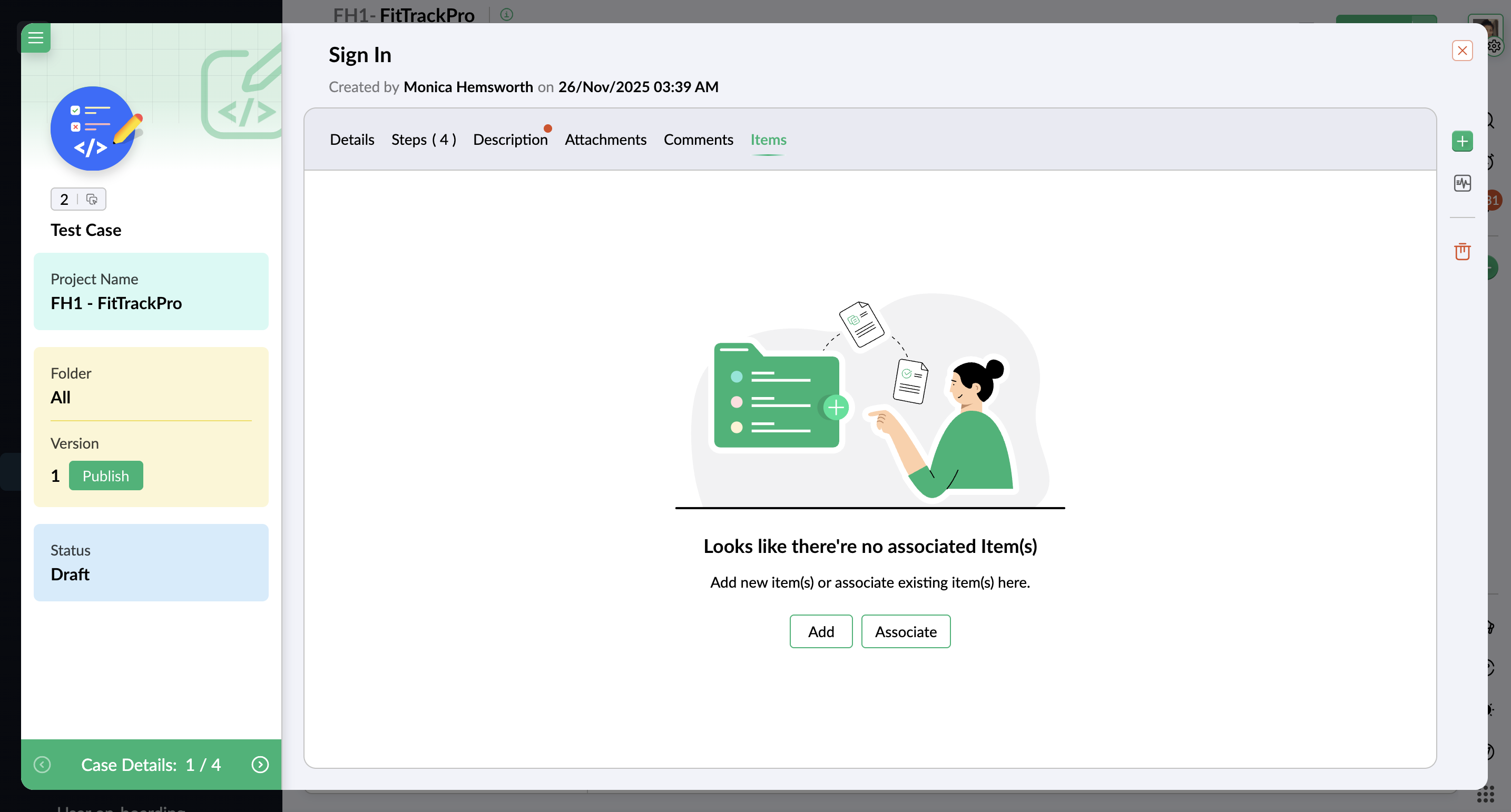Image resolution: width=1511 pixels, height=812 pixels.
Task: Click the Publish version button
Action: [105, 476]
